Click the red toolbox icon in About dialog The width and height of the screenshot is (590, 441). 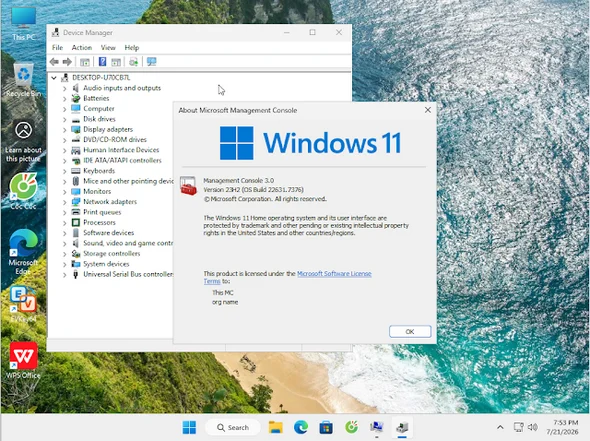pyautogui.click(x=189, y=186)
